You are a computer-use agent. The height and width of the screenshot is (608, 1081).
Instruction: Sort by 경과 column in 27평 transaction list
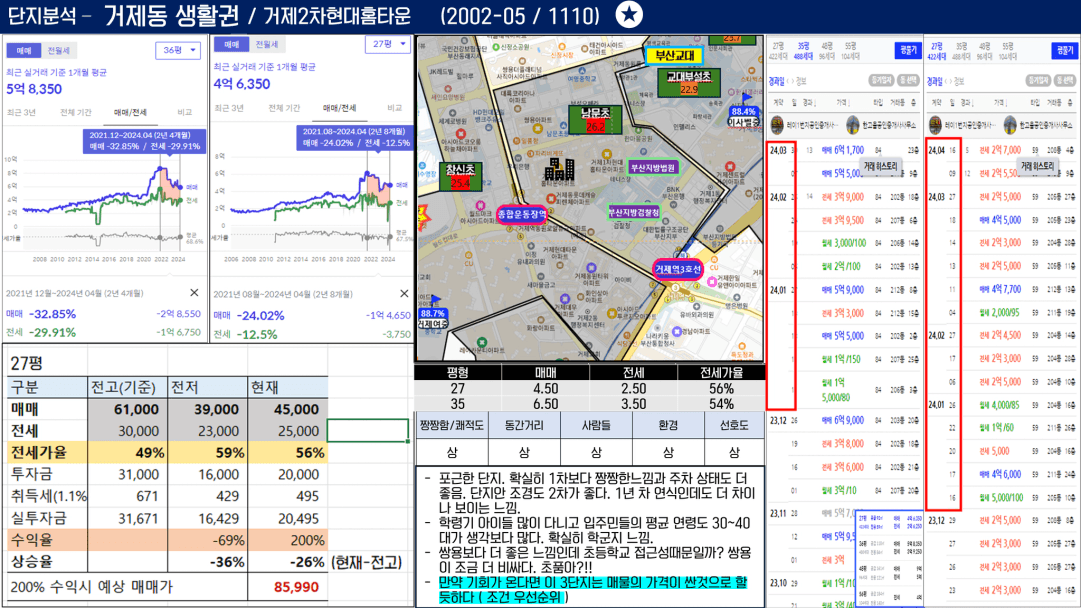click(x=966, y=103)
